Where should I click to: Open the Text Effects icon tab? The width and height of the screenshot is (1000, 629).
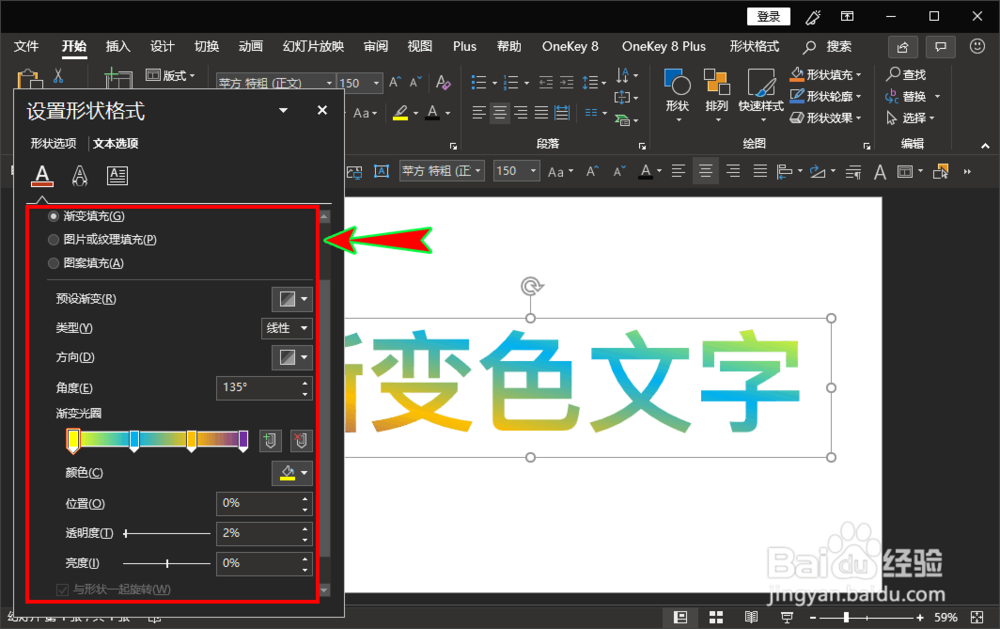pos(80,175)
